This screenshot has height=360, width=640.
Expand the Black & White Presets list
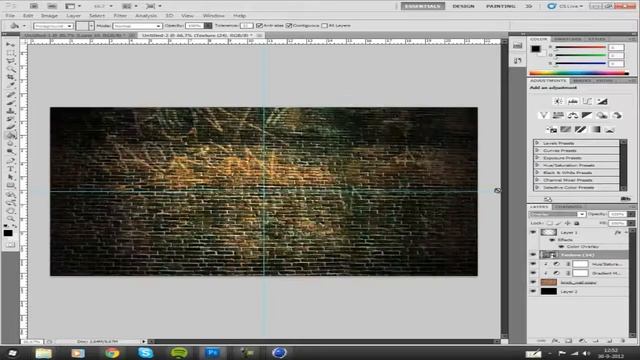(x=538, y=173)
